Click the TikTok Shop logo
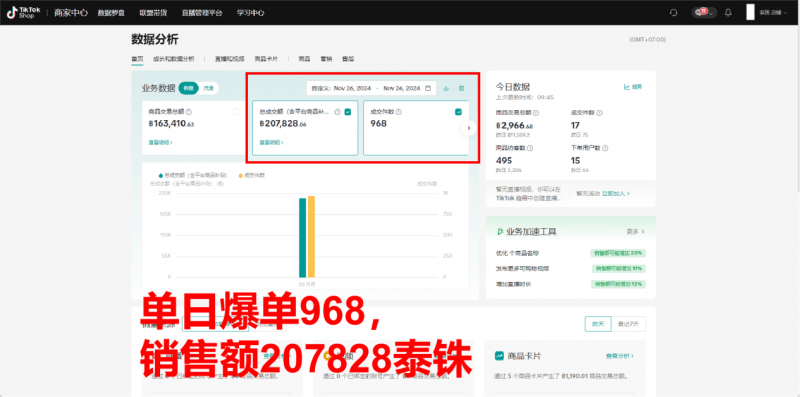The image size is (800, 397). (x=19, y=13)
